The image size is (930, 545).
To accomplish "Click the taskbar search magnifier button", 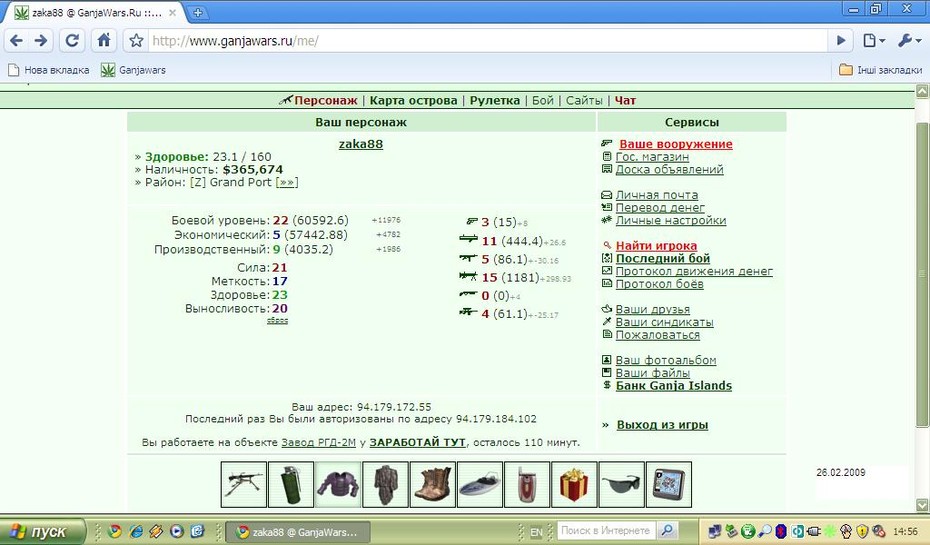I will [667, 530].
